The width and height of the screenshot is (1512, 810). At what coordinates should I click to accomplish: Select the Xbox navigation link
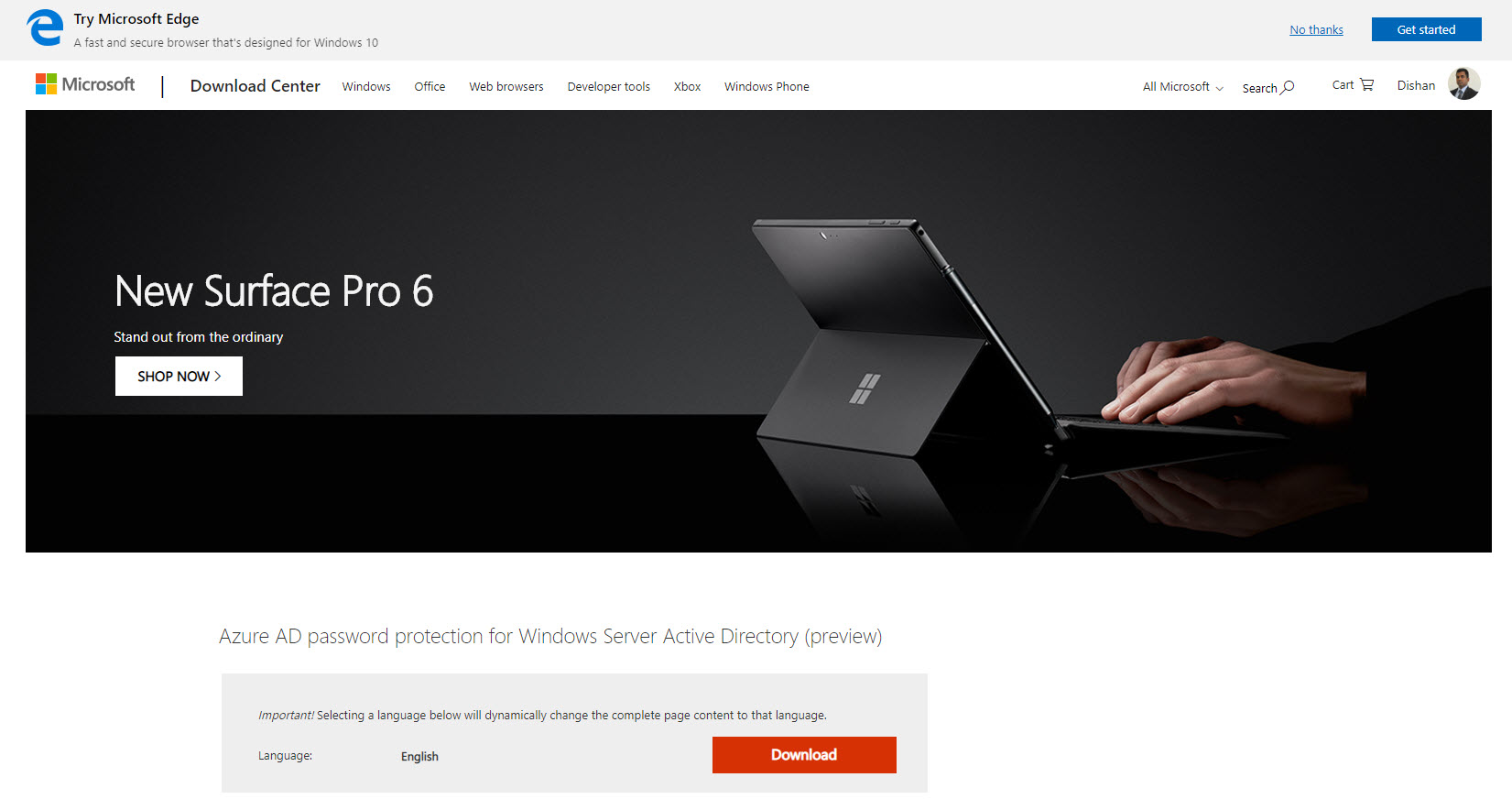coord(687,87)
